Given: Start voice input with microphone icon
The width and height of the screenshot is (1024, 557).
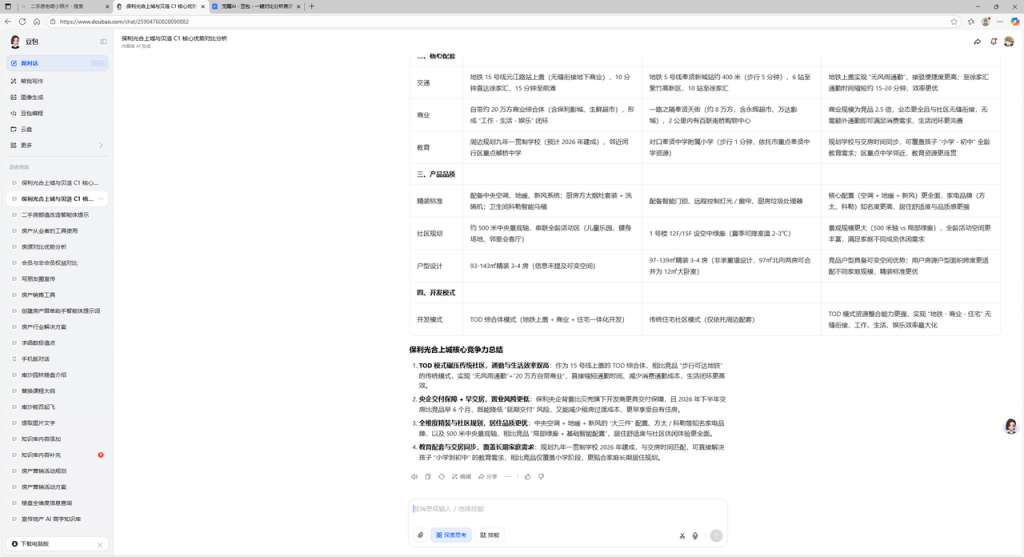Looking at the screenshot, I should 695,535.
